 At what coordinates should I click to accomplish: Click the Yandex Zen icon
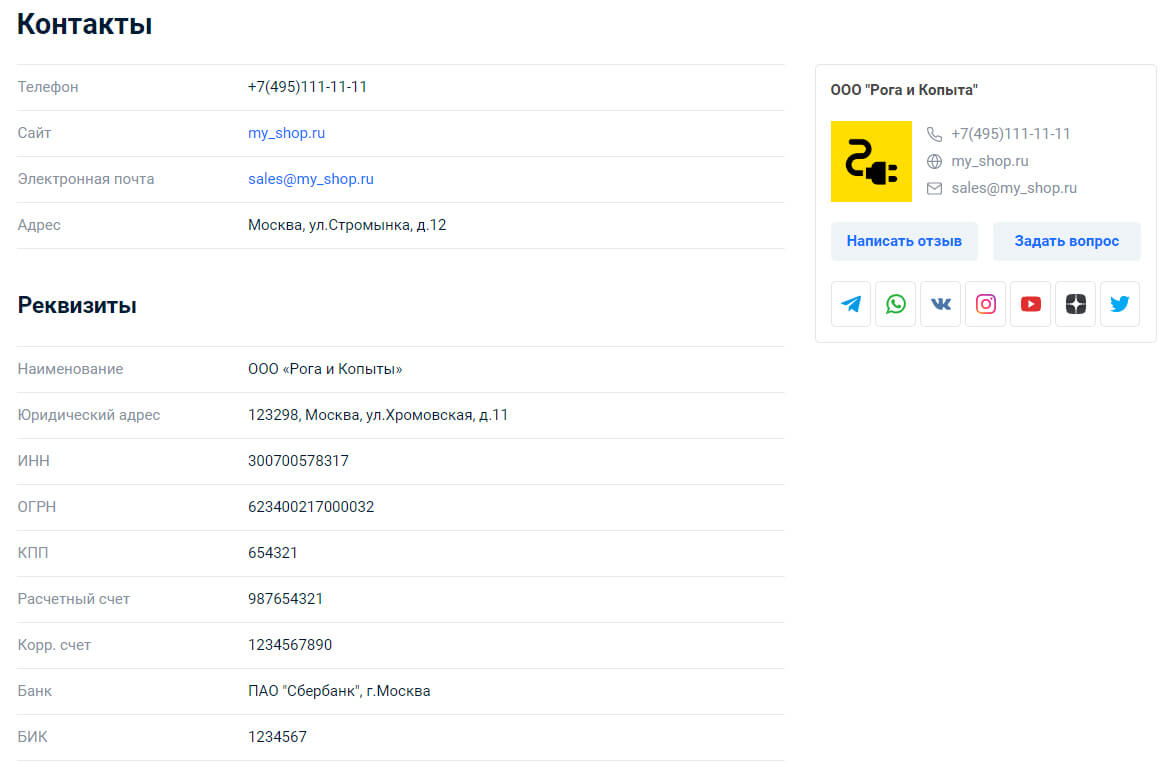pyautogui.click(x=1076, y=304)
